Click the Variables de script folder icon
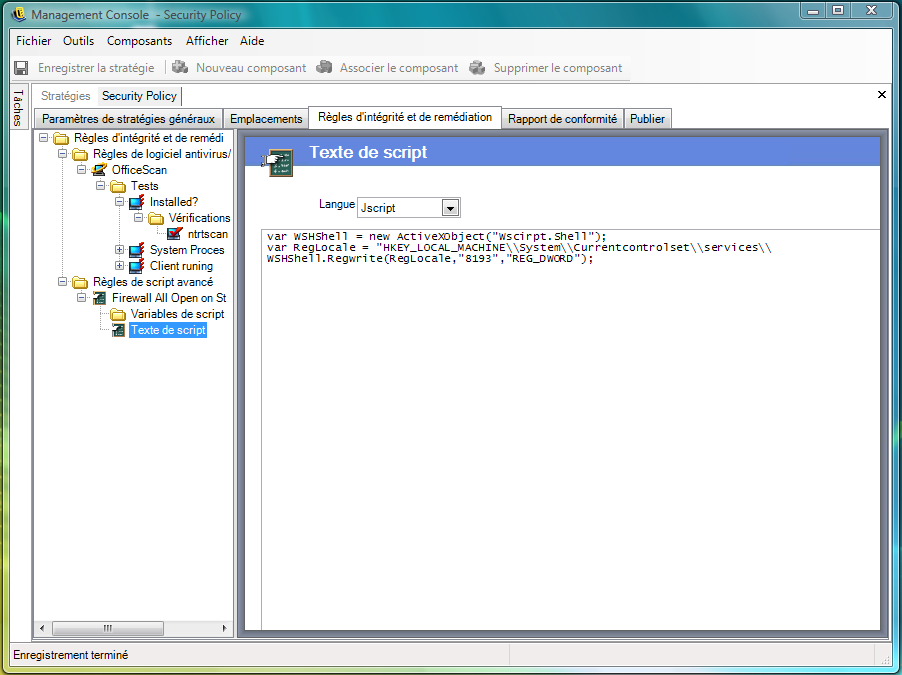The image size is (902, 675). tap(118, 314)
